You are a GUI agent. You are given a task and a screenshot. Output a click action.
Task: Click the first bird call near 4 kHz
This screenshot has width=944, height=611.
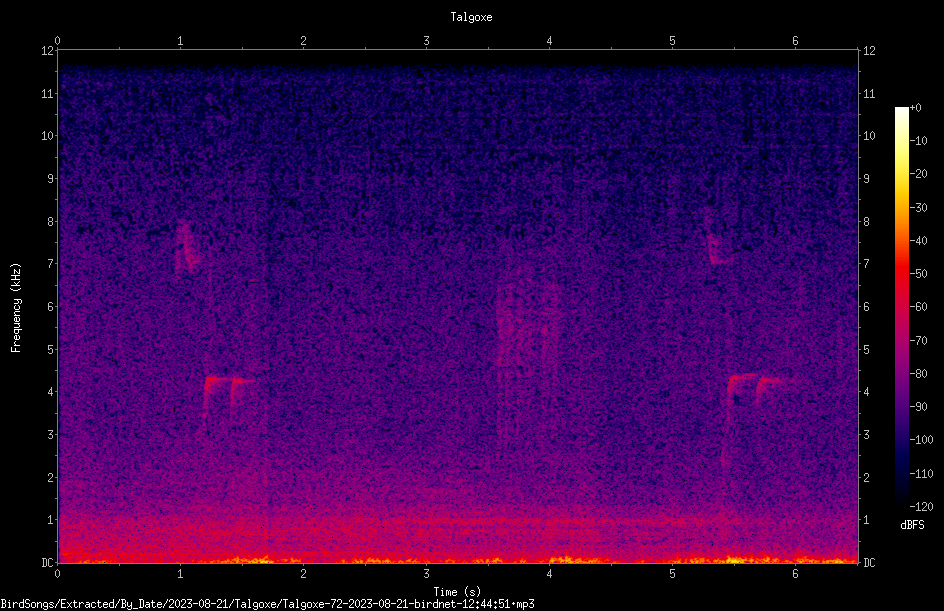[230, 402]
